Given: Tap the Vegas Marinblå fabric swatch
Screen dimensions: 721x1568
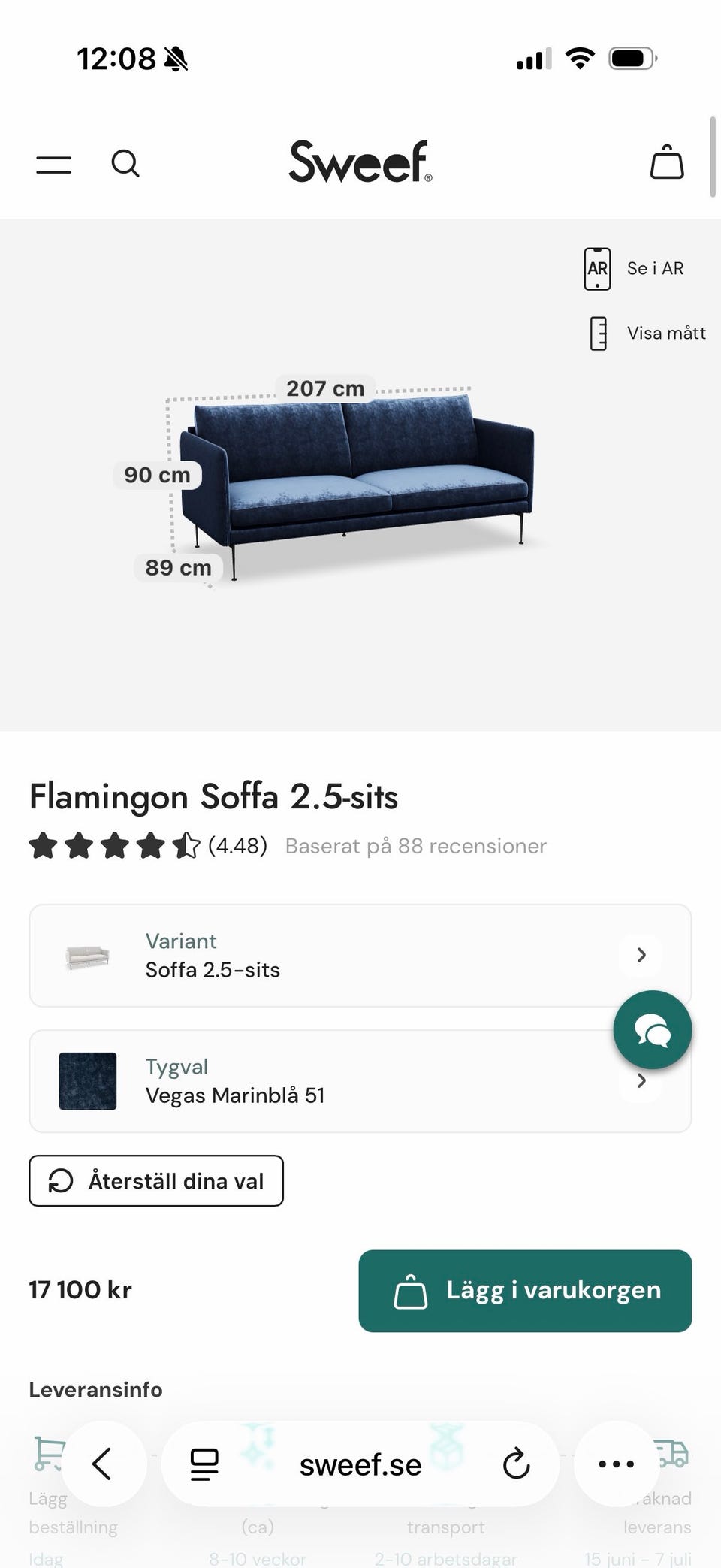Looking at the screenshot, I should pyautogui.click(x=88, y=1080).
